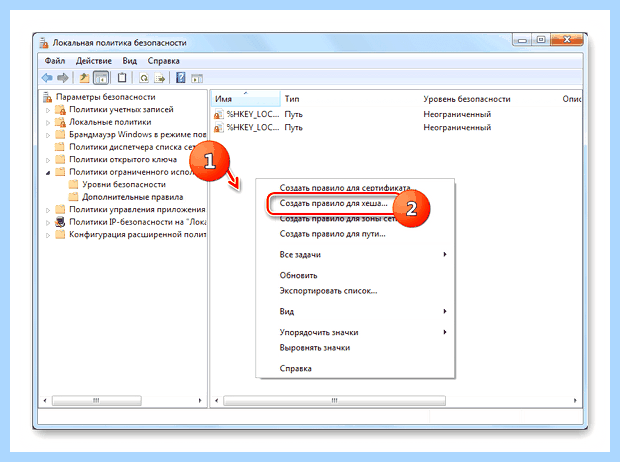Maximize the Локальная политика безопасности window
620x462 pixels.
click(x=541, y=40)
